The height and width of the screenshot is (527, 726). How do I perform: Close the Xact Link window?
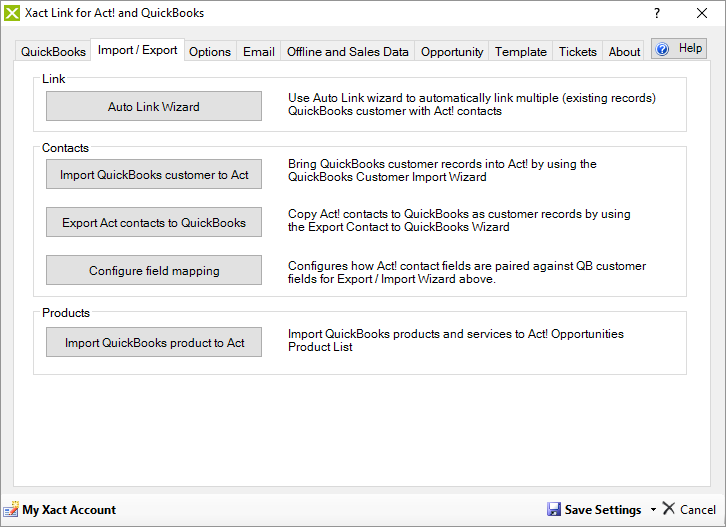[702, 13]
